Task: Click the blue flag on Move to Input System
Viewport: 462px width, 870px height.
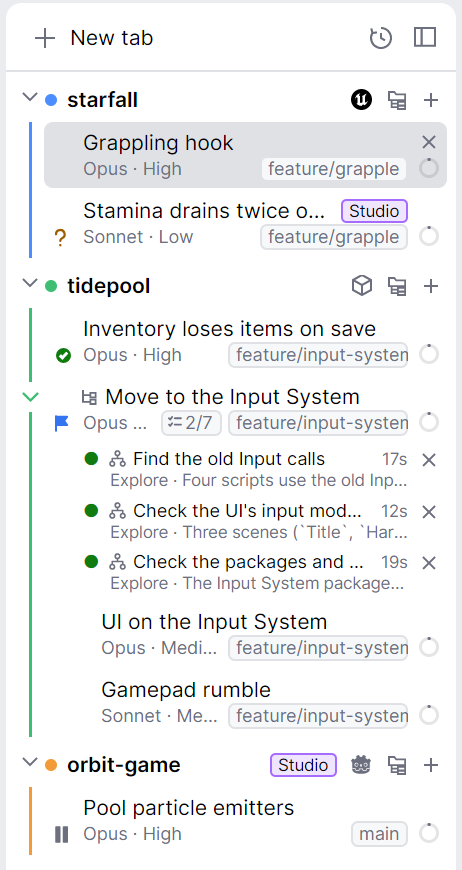Action: 62,424
